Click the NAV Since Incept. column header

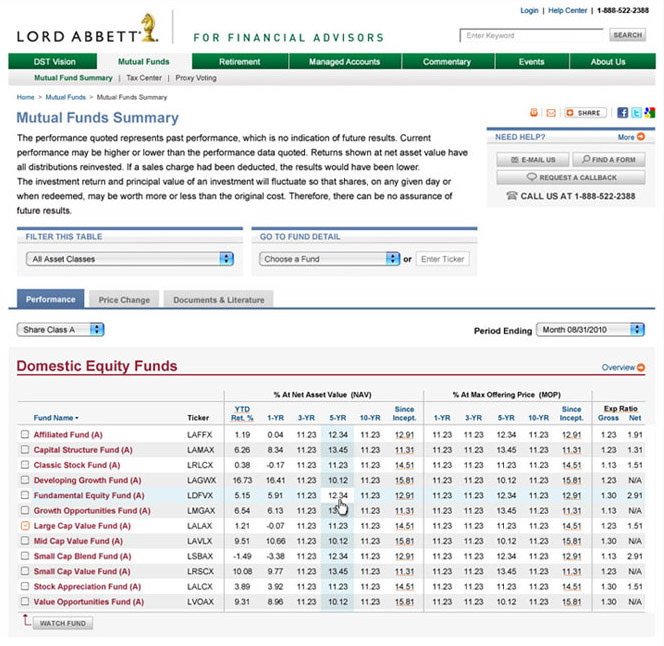pos(404,413)
